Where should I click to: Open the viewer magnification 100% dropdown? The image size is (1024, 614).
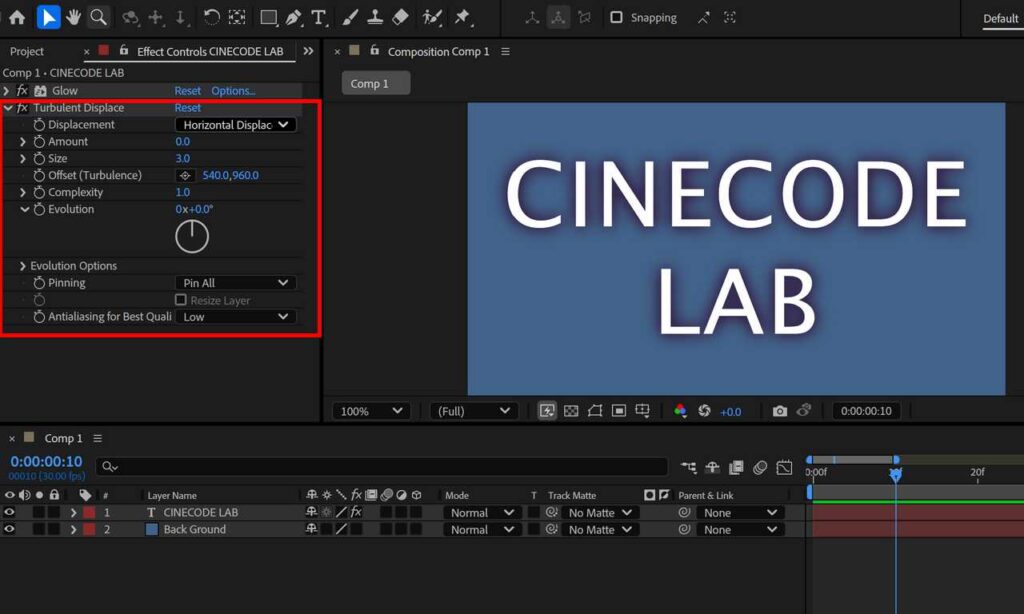(x=371, y=411)
